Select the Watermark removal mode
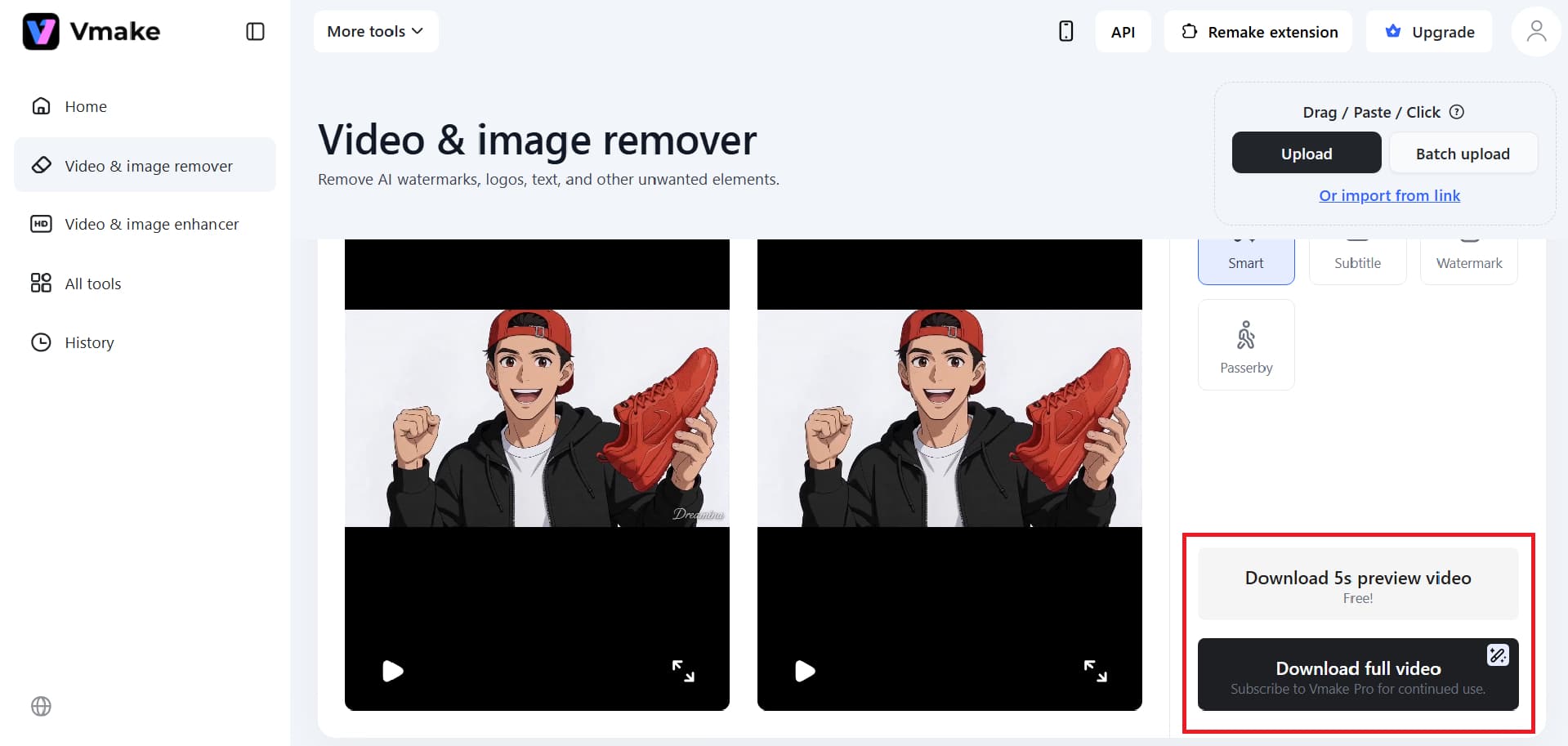The image size is (1568, 746). tap(1469, 261)
